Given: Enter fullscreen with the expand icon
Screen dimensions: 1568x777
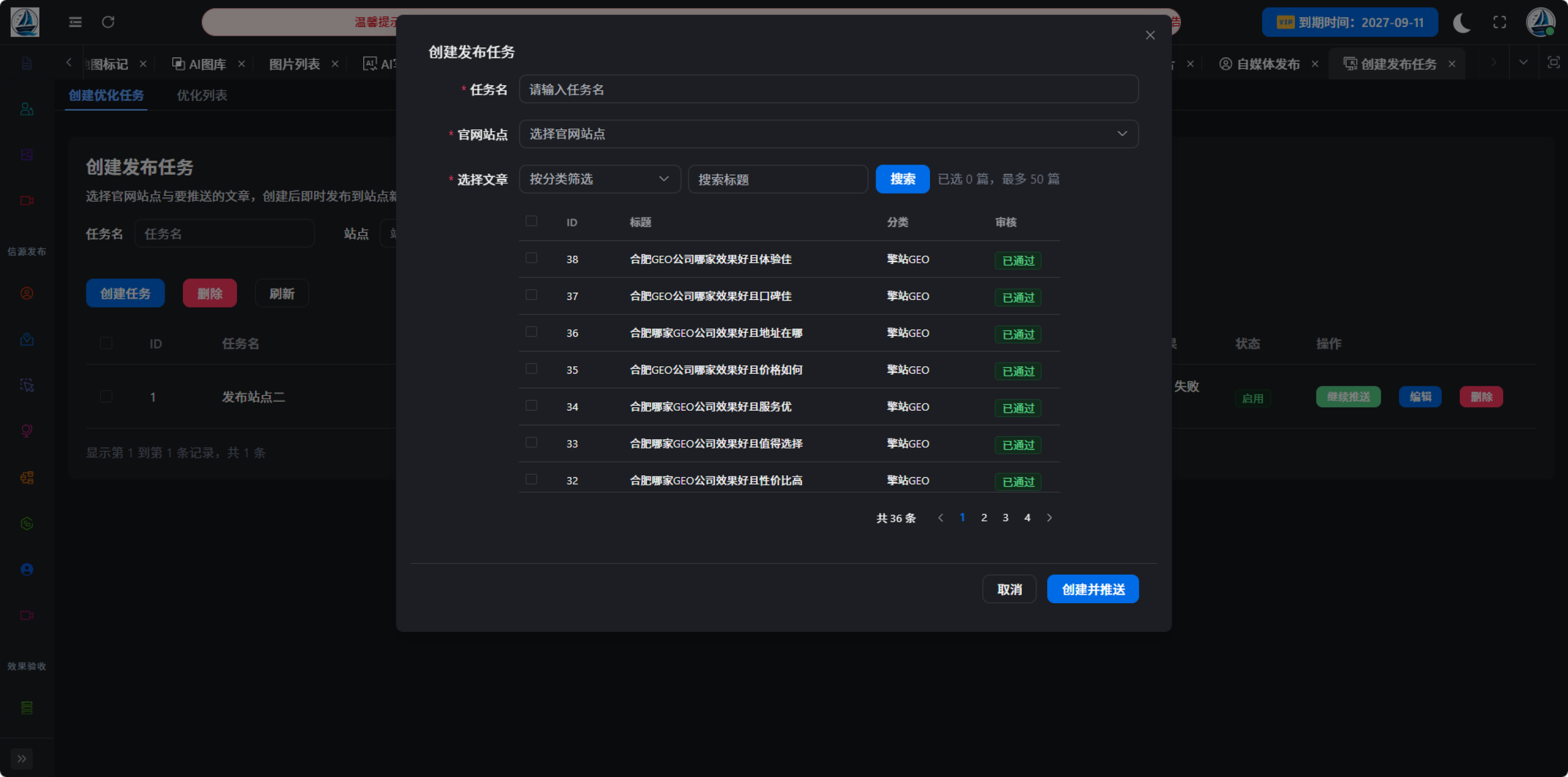Looking at the screenshot, I should pos(1499,23).
